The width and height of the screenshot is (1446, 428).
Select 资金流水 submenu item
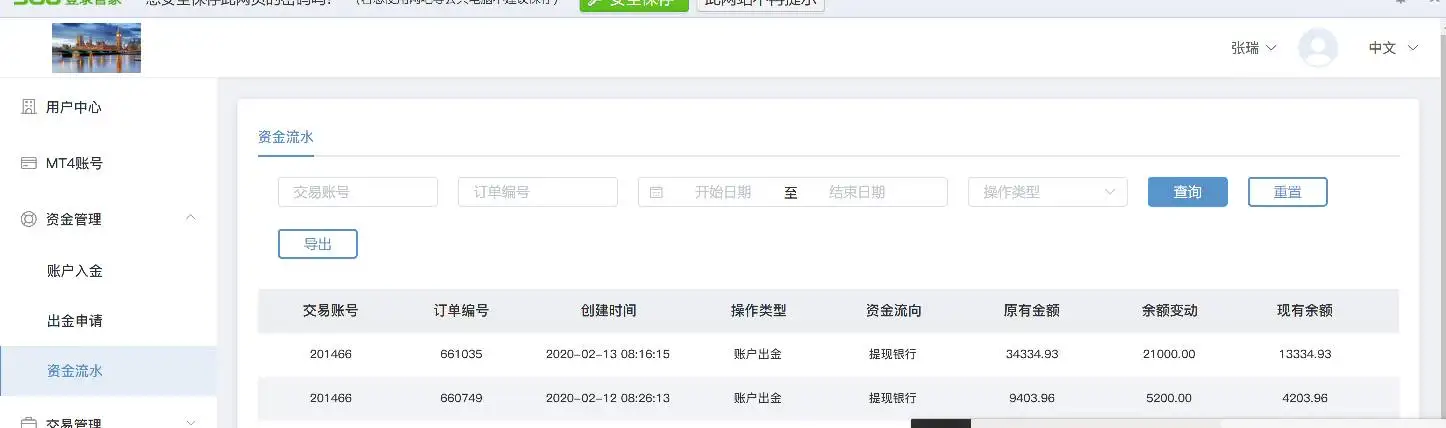tap(108, 371)
